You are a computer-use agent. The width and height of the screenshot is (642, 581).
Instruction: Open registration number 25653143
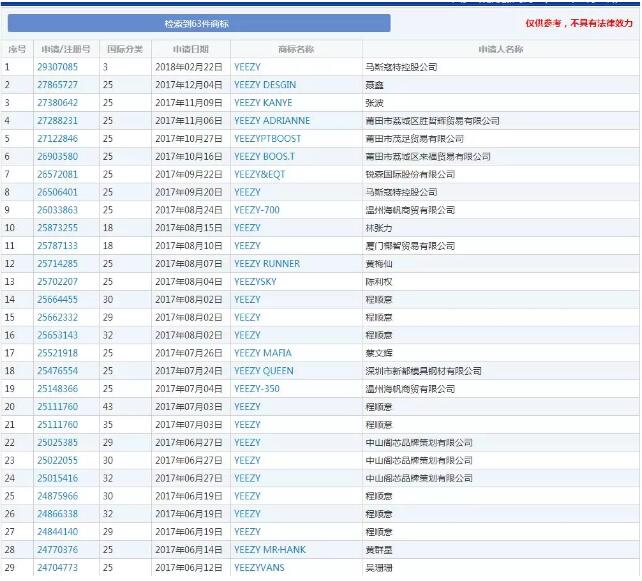pos(57,335)
